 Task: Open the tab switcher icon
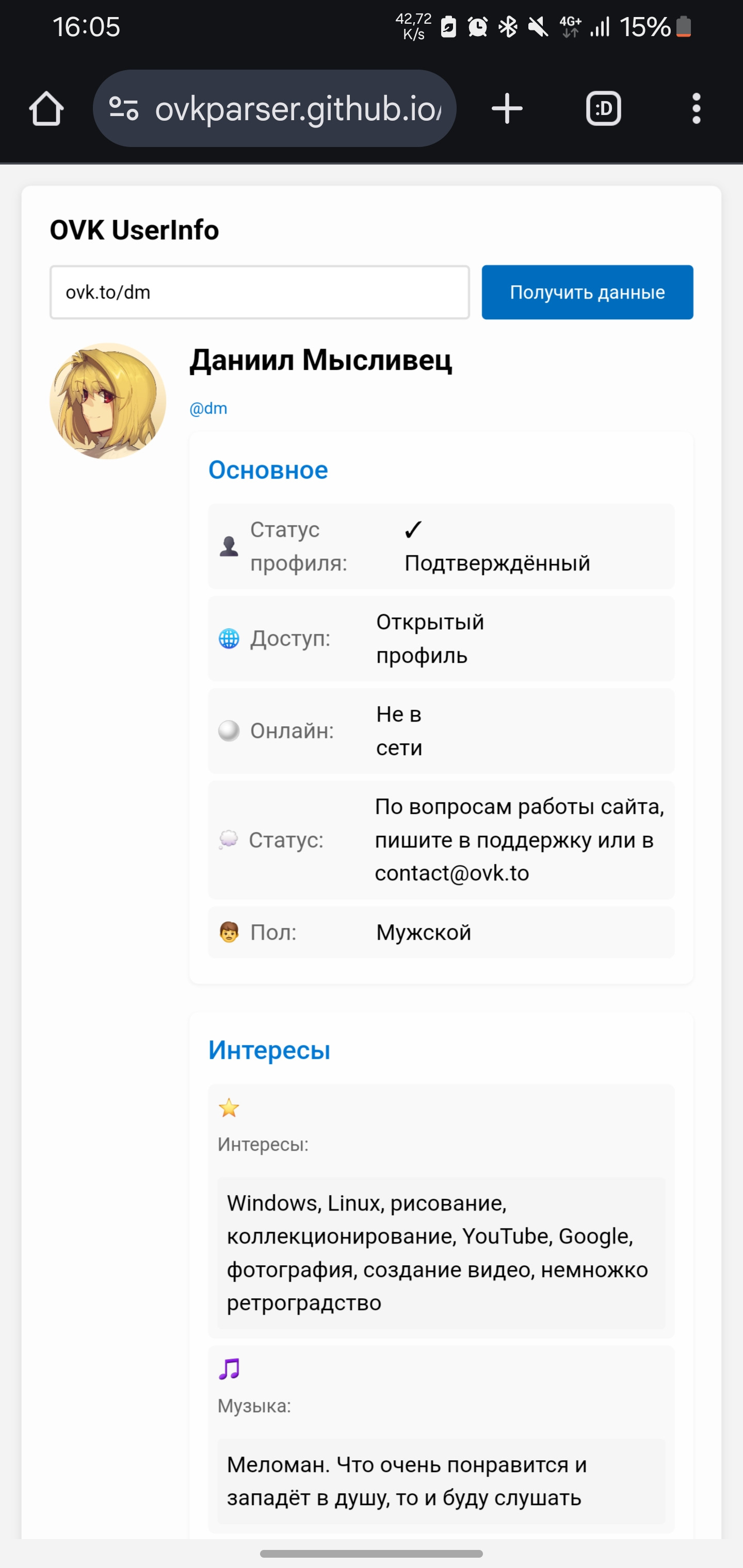point(603,109)
